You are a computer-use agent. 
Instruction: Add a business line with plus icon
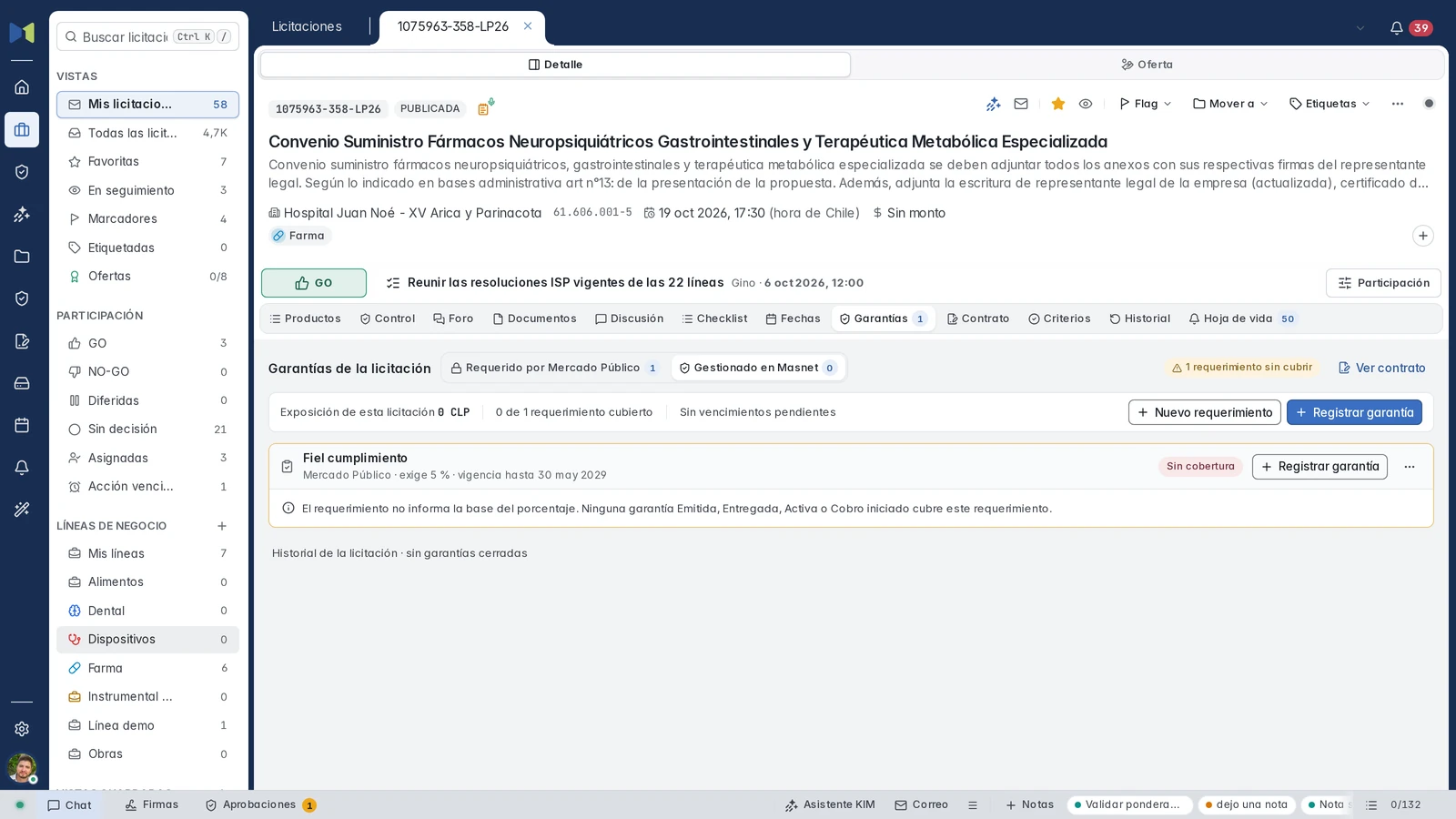pos(222,526)
